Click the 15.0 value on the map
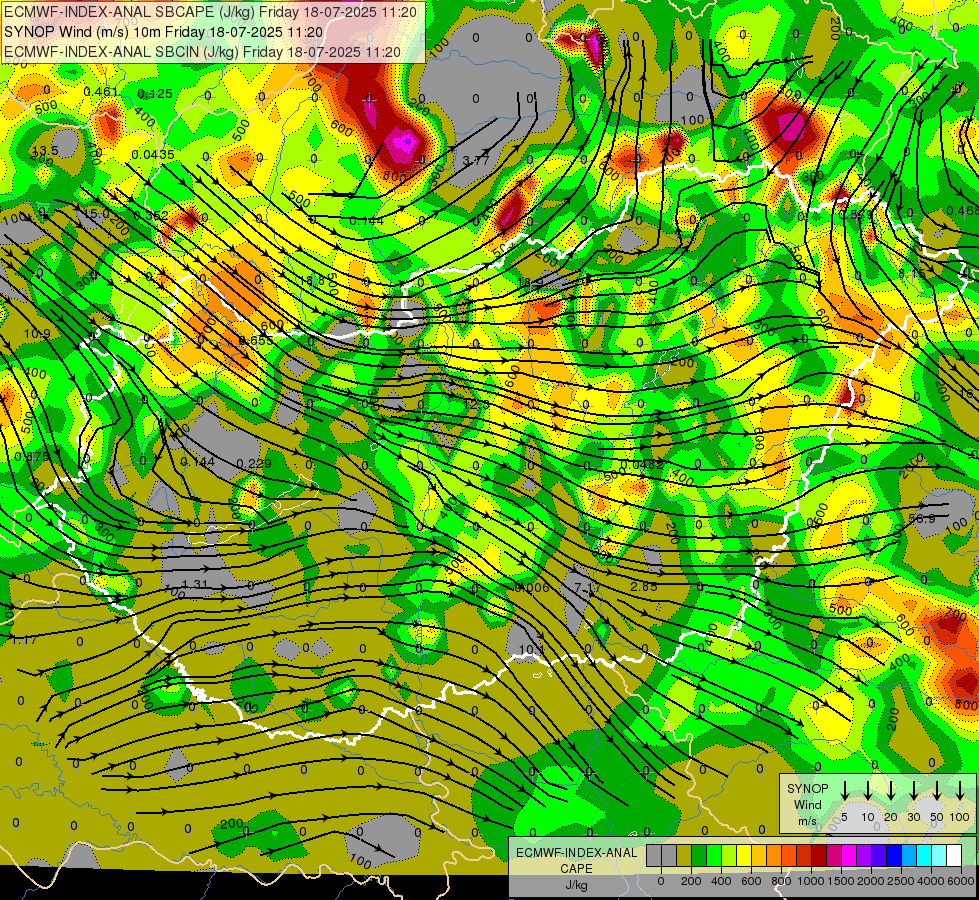Screen dimensions: 979x900 pos(97,214)
